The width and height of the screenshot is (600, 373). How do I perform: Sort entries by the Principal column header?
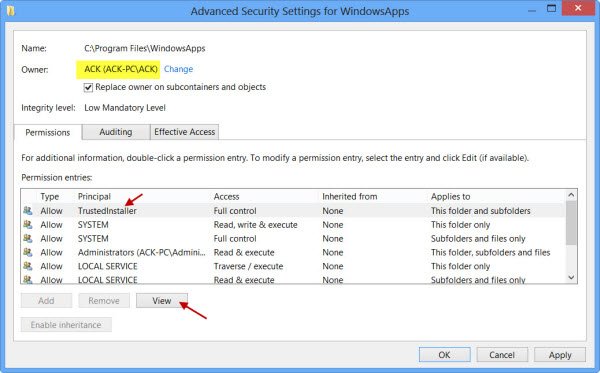click(x=95, y=197)
